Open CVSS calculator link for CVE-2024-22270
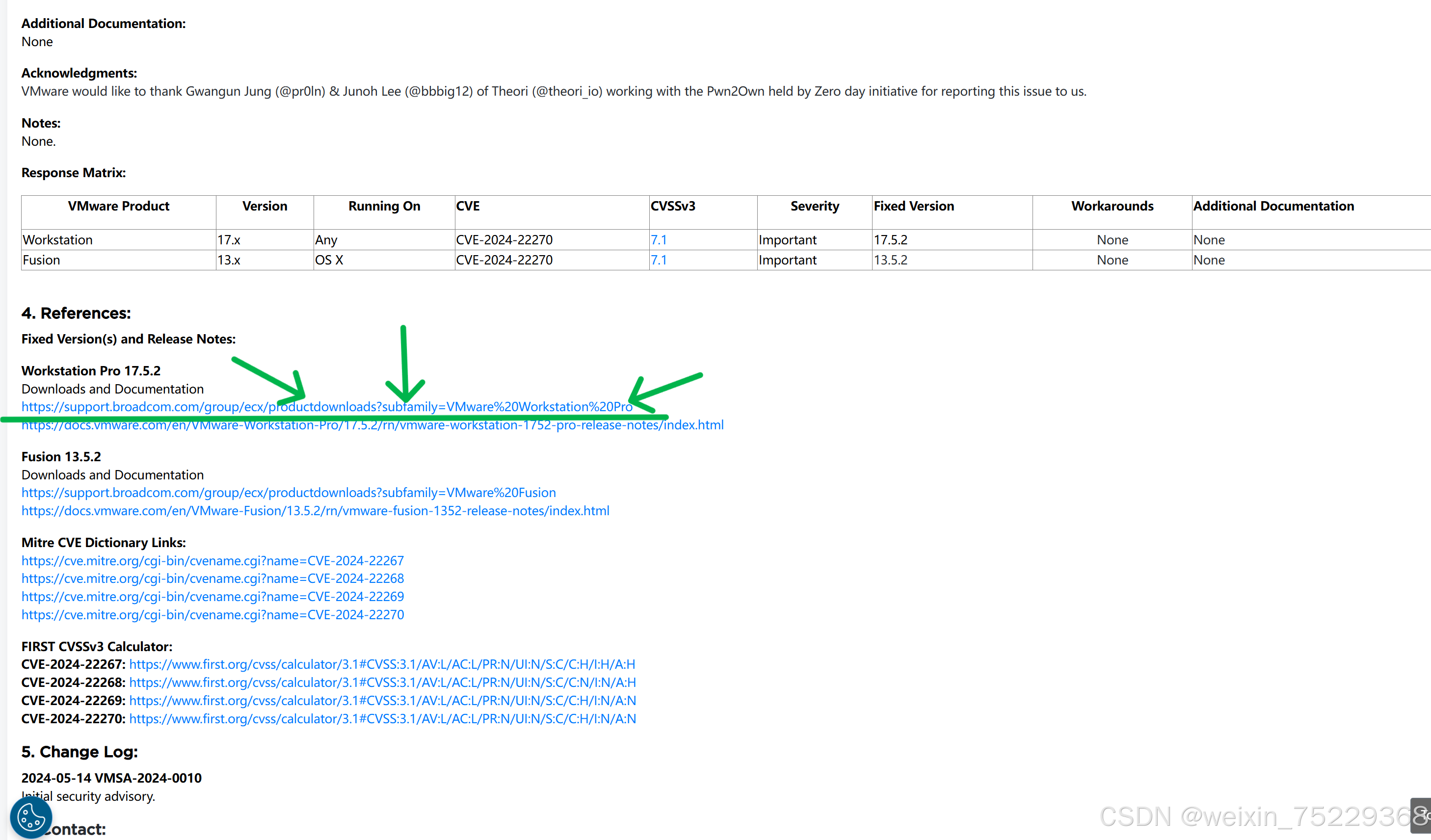 coord(382,718)
